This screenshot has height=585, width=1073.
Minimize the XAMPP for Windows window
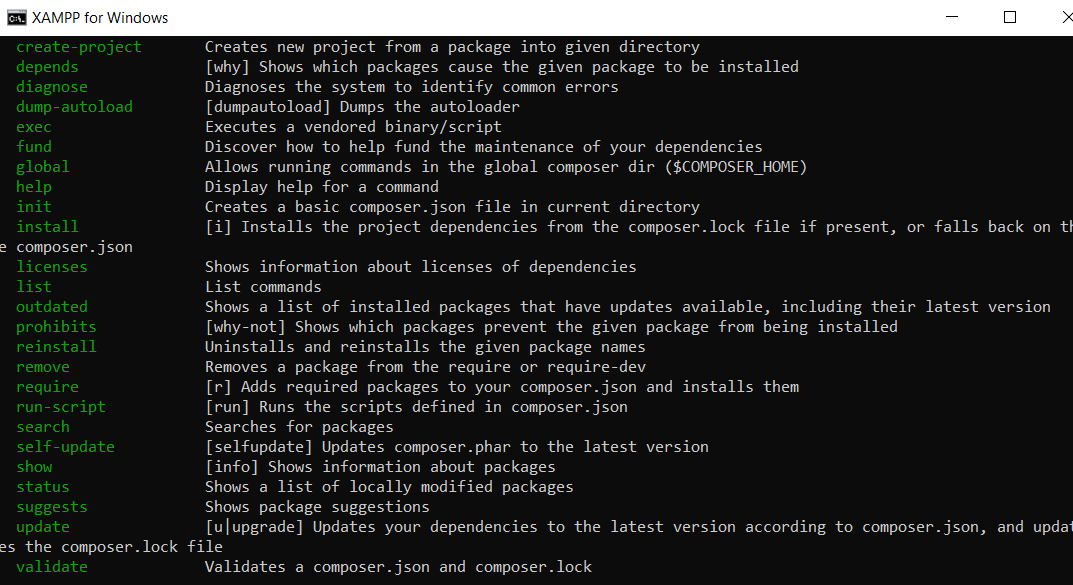click(952, 17)
